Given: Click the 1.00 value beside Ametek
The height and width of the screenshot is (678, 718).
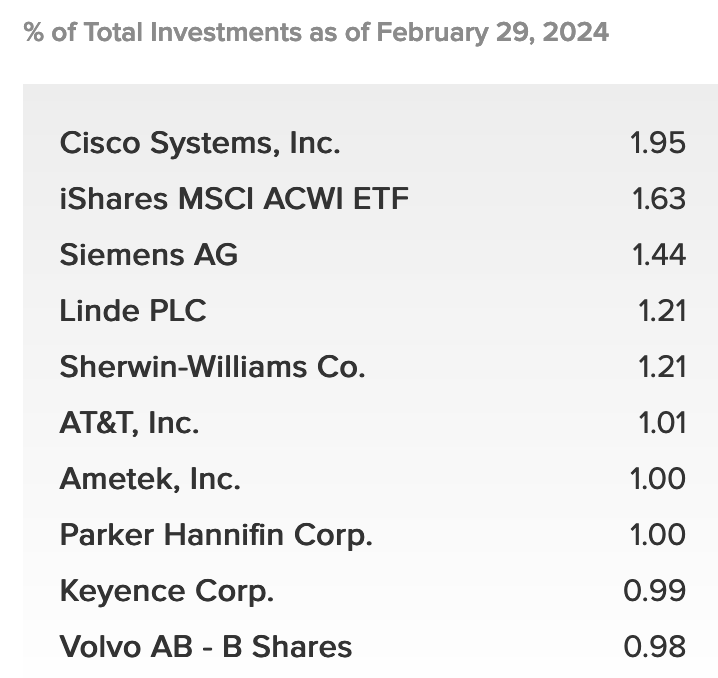Looking at the screenshot, I should 658,479.
